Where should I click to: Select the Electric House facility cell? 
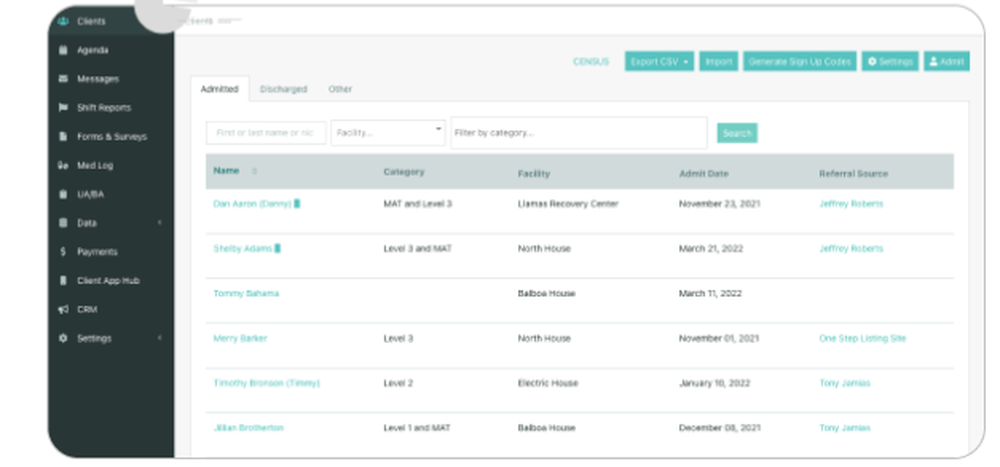(548, 383)
